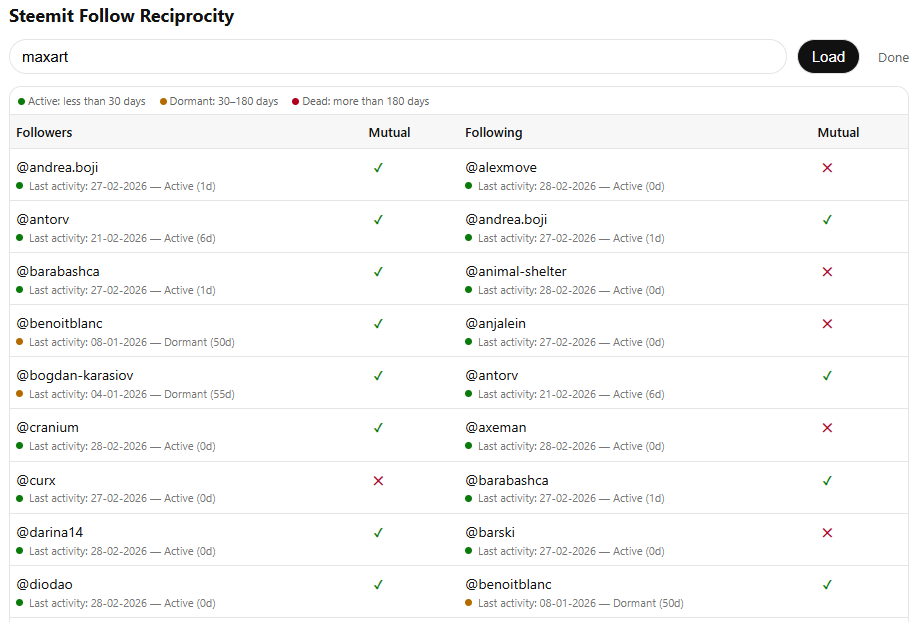Open the @cranium follower profile

click(47, 428)
